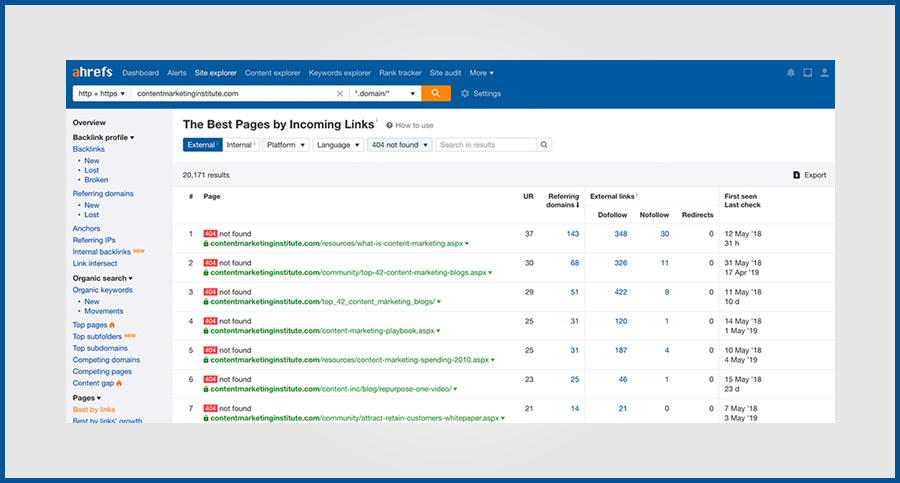Click the lock icon beside content-marketing-playbook URL
The image size is (900, 483).
(x=206, y=331)
